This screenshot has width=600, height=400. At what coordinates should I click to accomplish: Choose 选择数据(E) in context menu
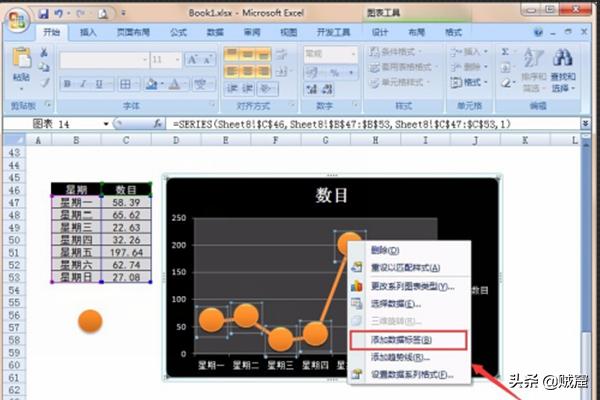pyautogui.click(x=409, y=304)
